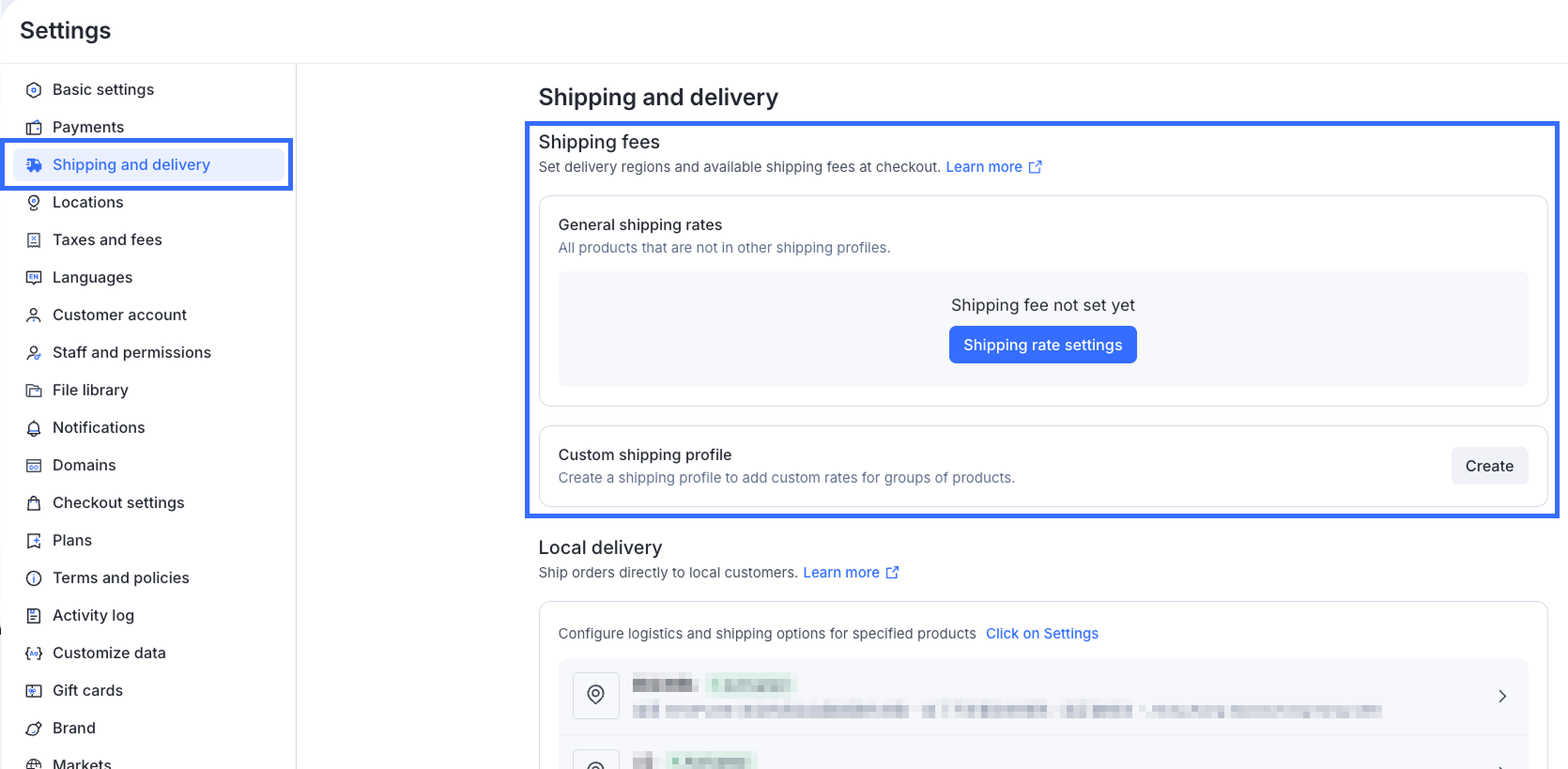Click the Brand icon in sidebar
Screen dimensions: 1568x769
coord(34,729)
